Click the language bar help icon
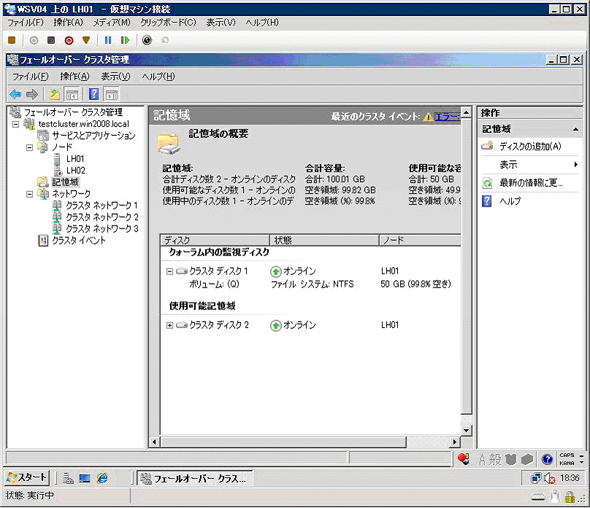This screenshot has width=590, height=508. point(547,459)
